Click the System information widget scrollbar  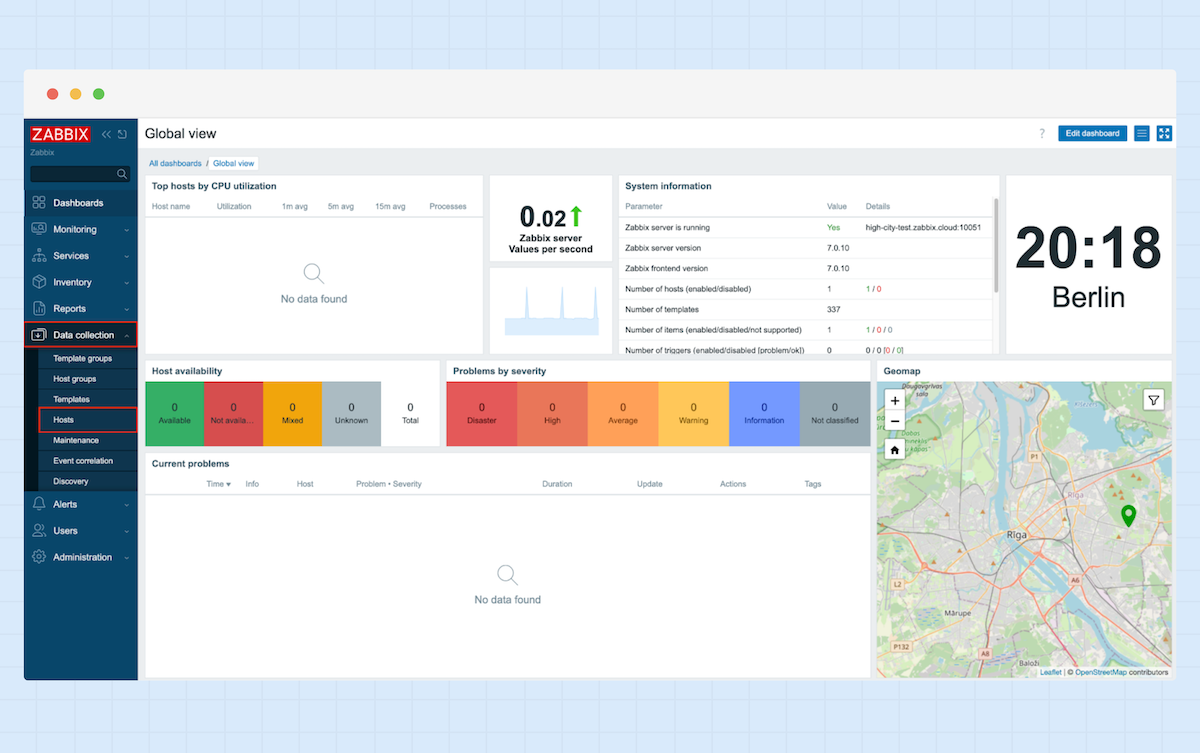996,245
